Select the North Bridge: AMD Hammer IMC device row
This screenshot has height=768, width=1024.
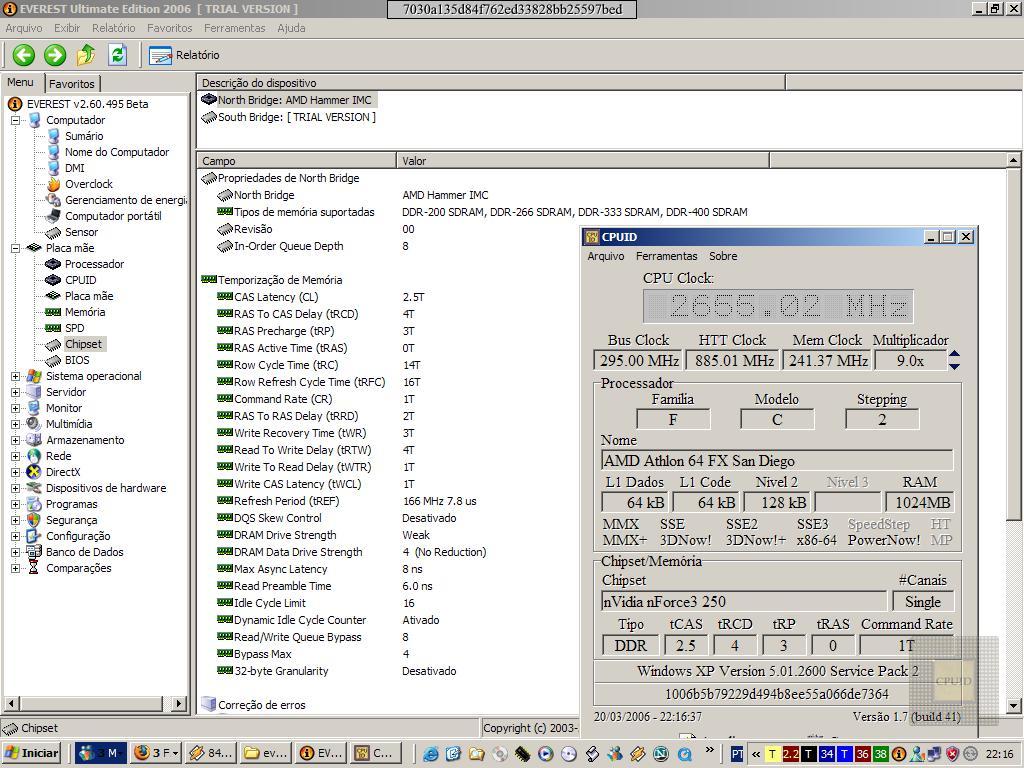(288, 100)
